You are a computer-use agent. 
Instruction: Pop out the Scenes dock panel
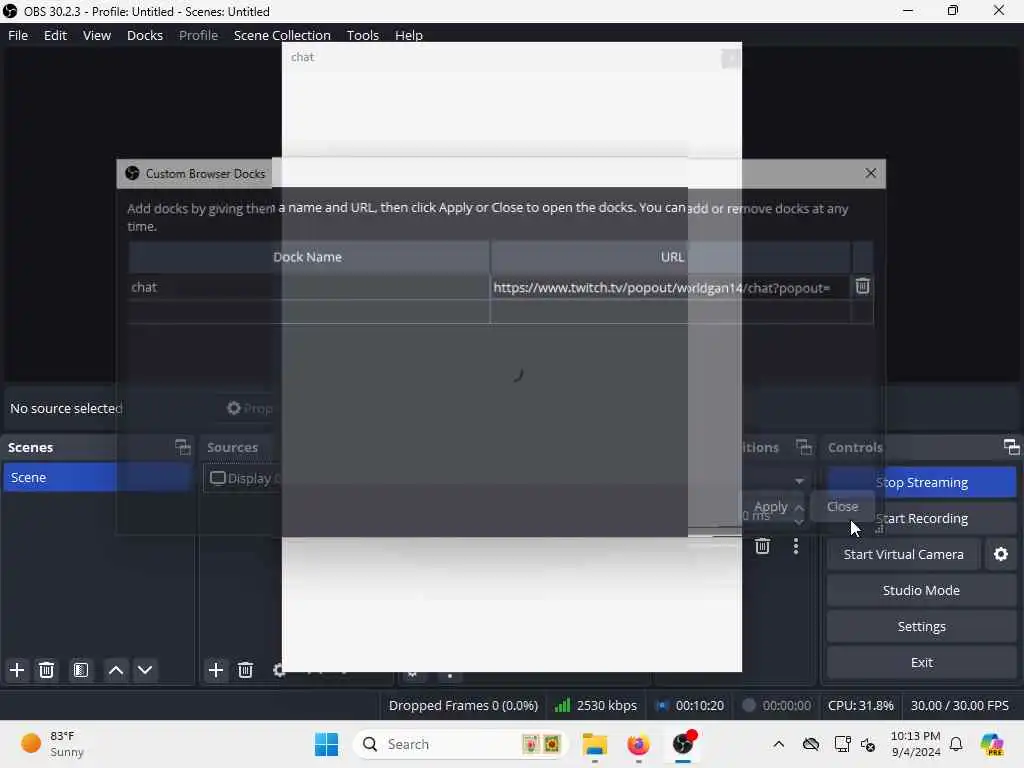pos(183,447)
